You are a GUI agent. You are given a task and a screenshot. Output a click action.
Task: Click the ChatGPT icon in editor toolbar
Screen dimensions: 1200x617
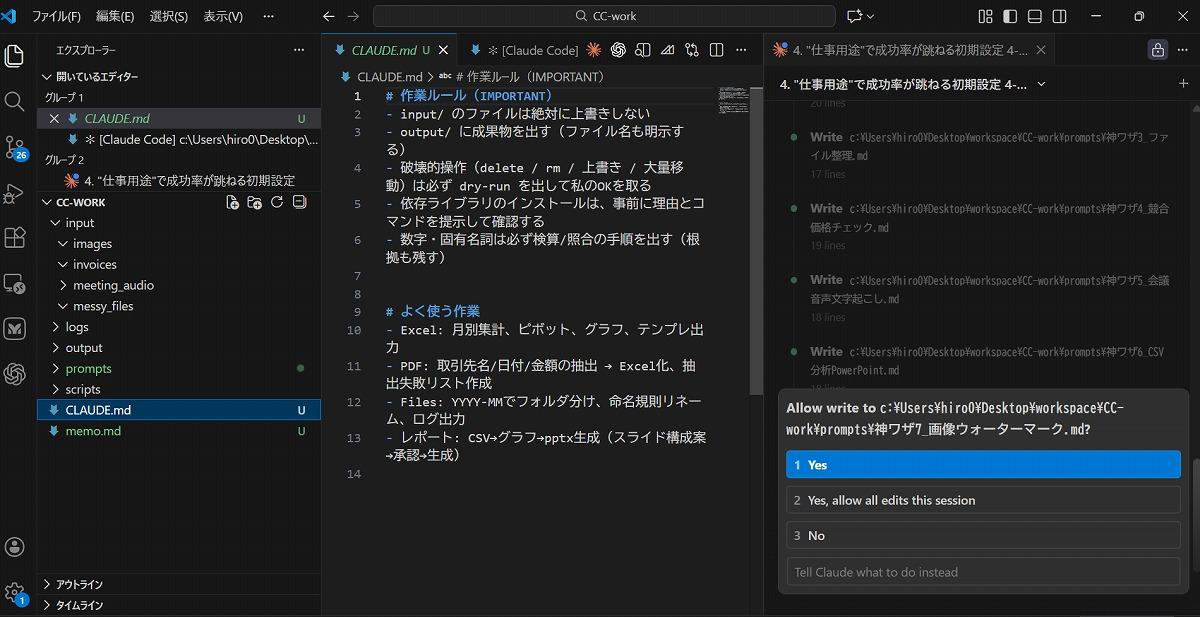[618, 50]
